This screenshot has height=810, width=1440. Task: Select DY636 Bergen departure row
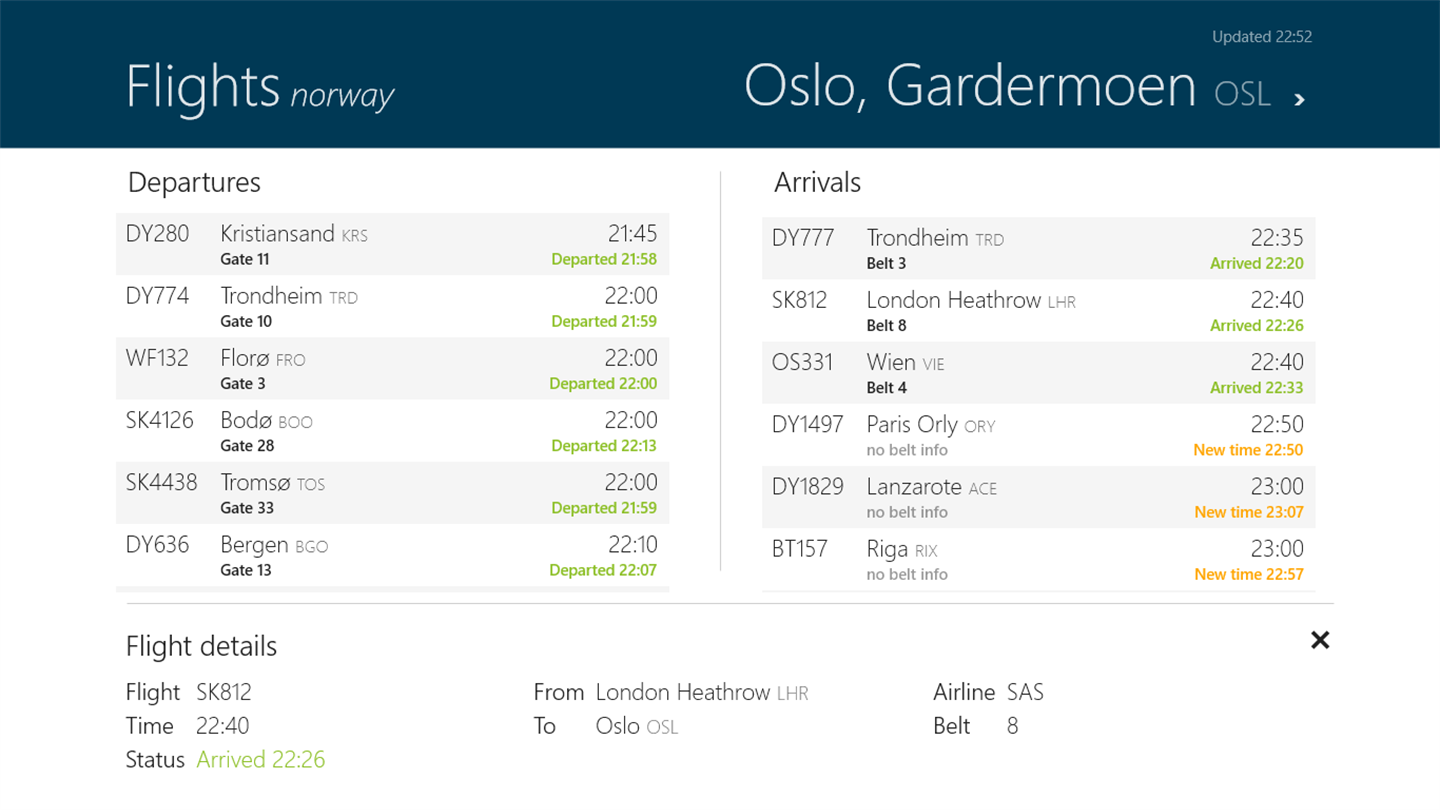coord(392,555)
